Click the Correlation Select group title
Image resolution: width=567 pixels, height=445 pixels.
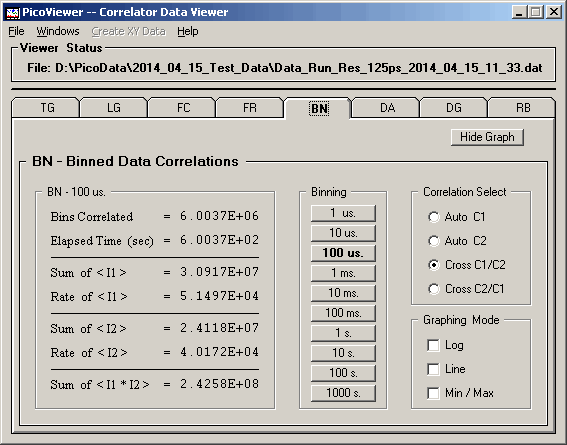coord(465,192)
